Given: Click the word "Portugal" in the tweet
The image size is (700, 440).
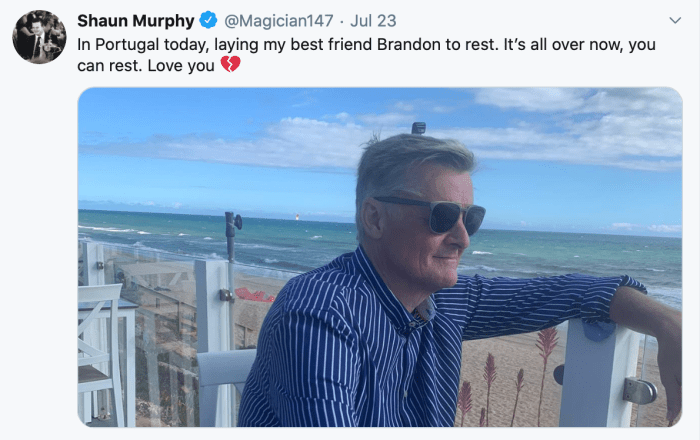Looking at the screenshot, I should pos(127,45).
